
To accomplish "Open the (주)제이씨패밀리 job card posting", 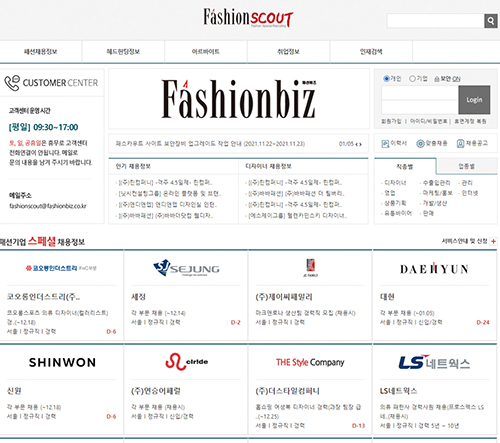I will coord(310,296).
